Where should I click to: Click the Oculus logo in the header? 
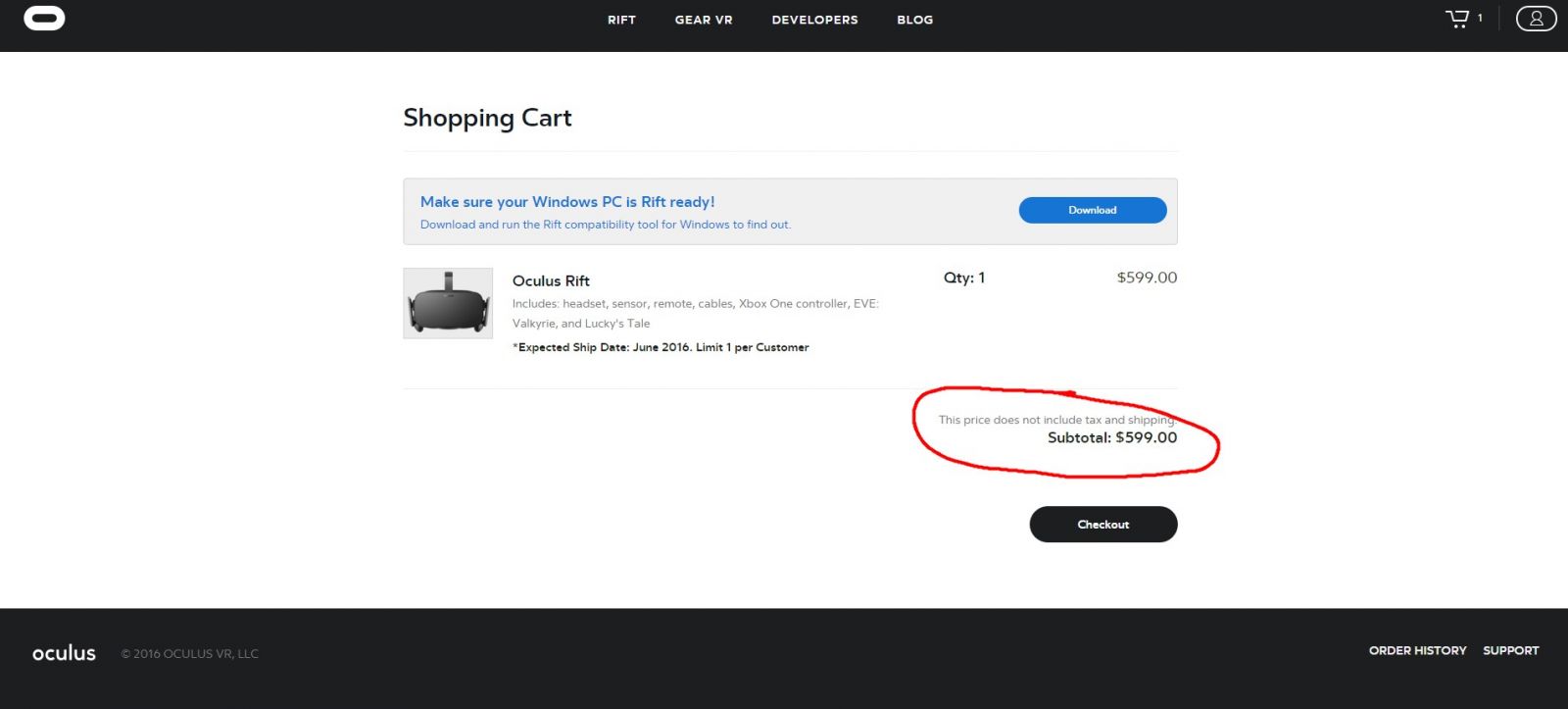click(x=44, y=19)
